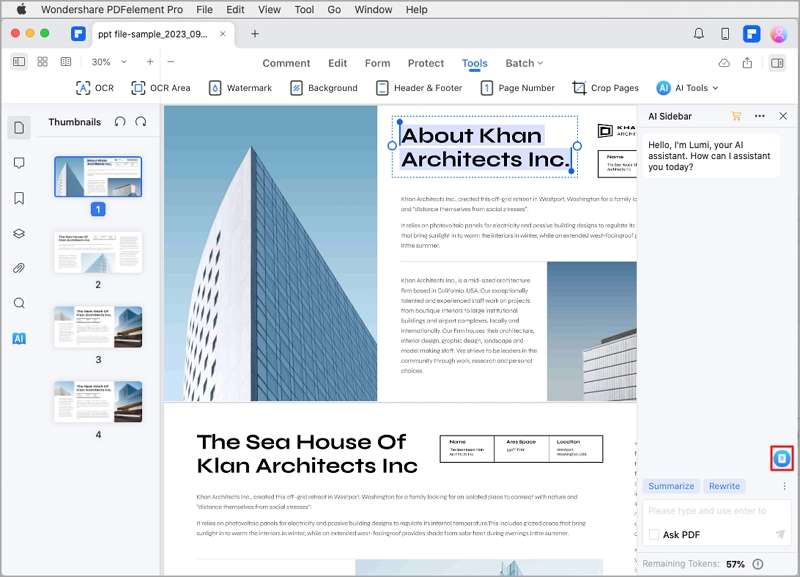
Task: Open Page Number tool
Action: (517, 88)
